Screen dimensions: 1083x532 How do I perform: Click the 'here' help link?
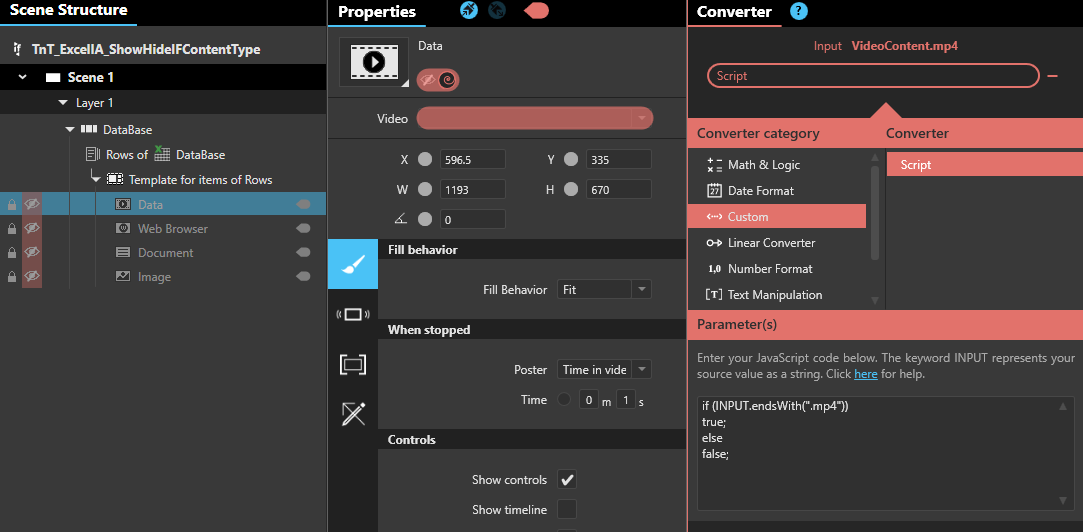point(865,374)
